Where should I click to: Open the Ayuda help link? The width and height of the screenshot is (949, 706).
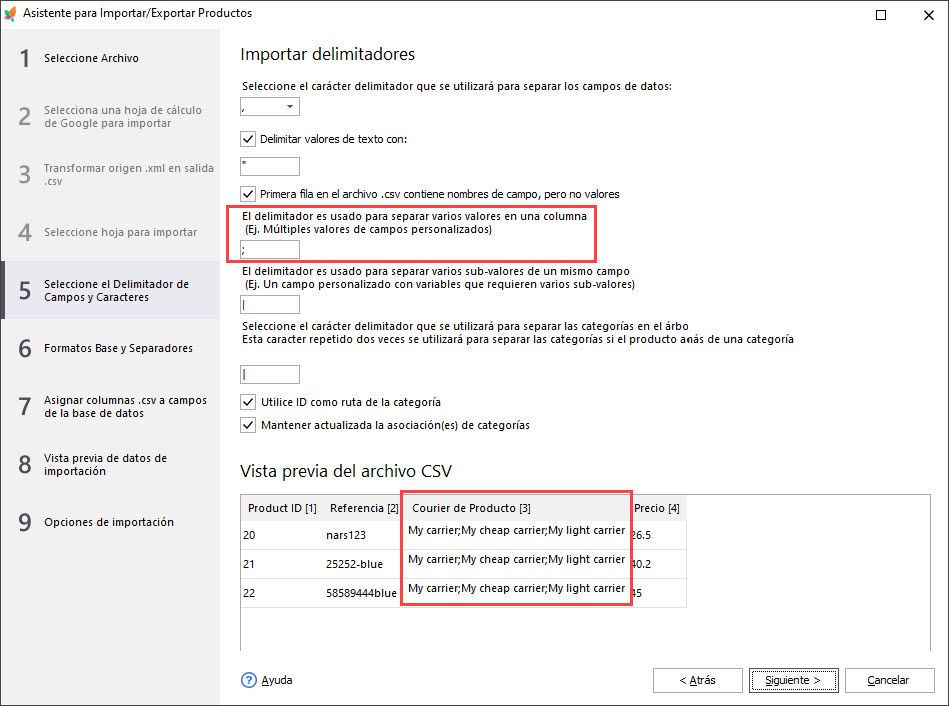point(277,680)
